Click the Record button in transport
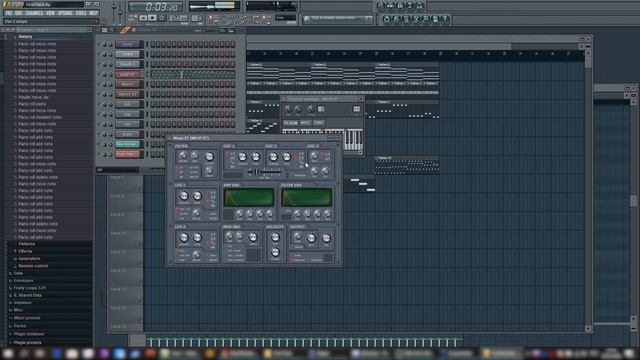This screenshot has height=360, width=640. 162,18
